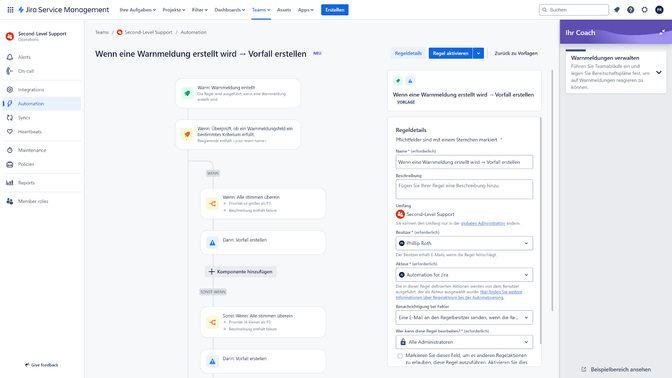
Task: Open the Alle Administratoren dropdown
Action: click(x=464, y=342)
